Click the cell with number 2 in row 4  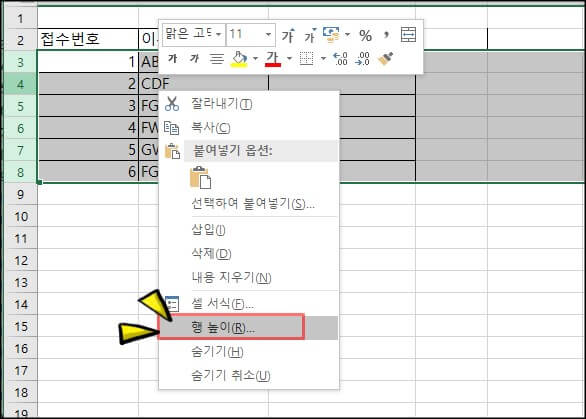click(x=88, y=84)
